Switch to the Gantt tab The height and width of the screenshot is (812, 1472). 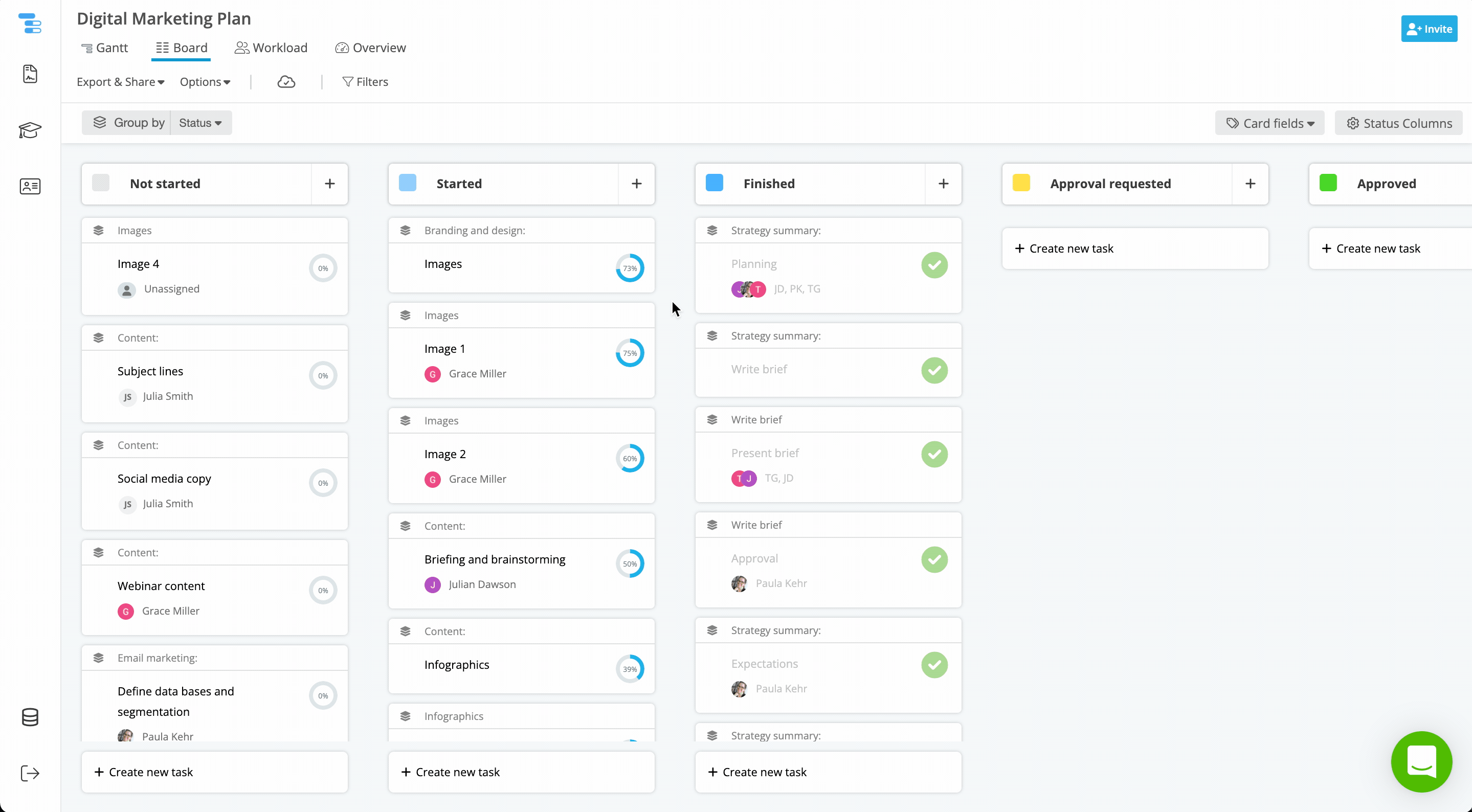[x=104, y=48]
